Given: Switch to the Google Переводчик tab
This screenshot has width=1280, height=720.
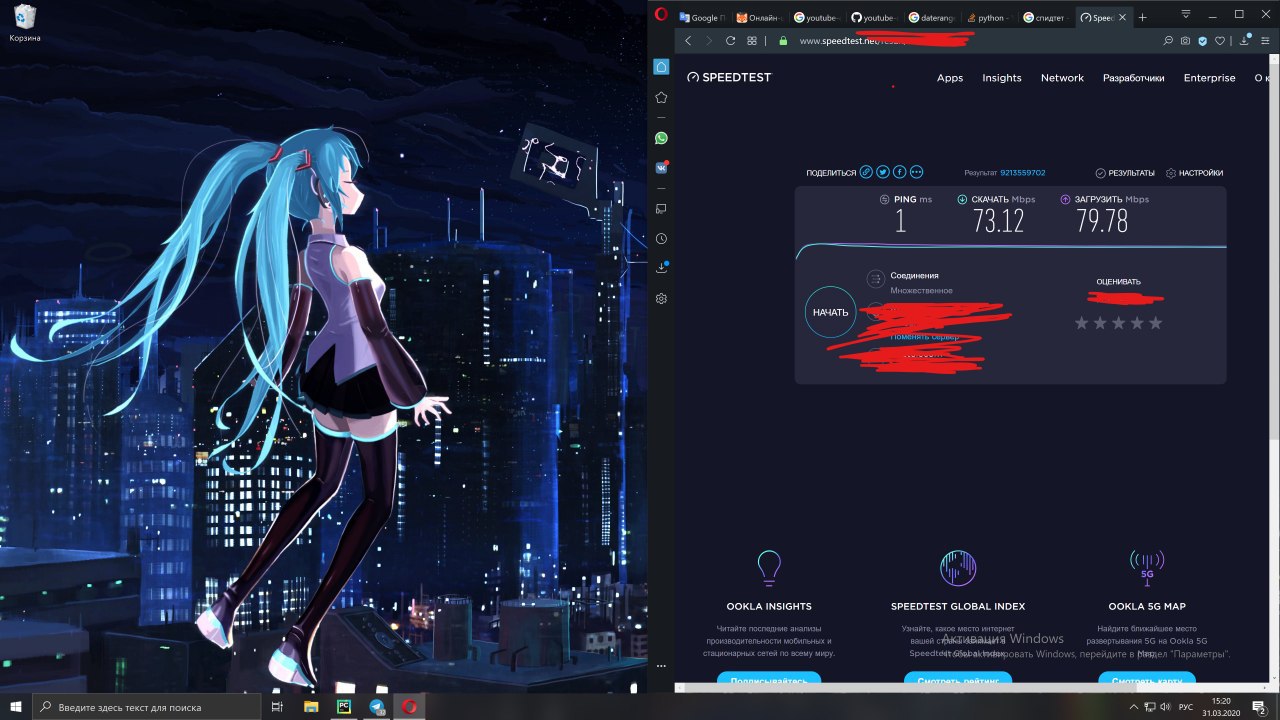Looking at the screenshot, I should click(704, 17).
